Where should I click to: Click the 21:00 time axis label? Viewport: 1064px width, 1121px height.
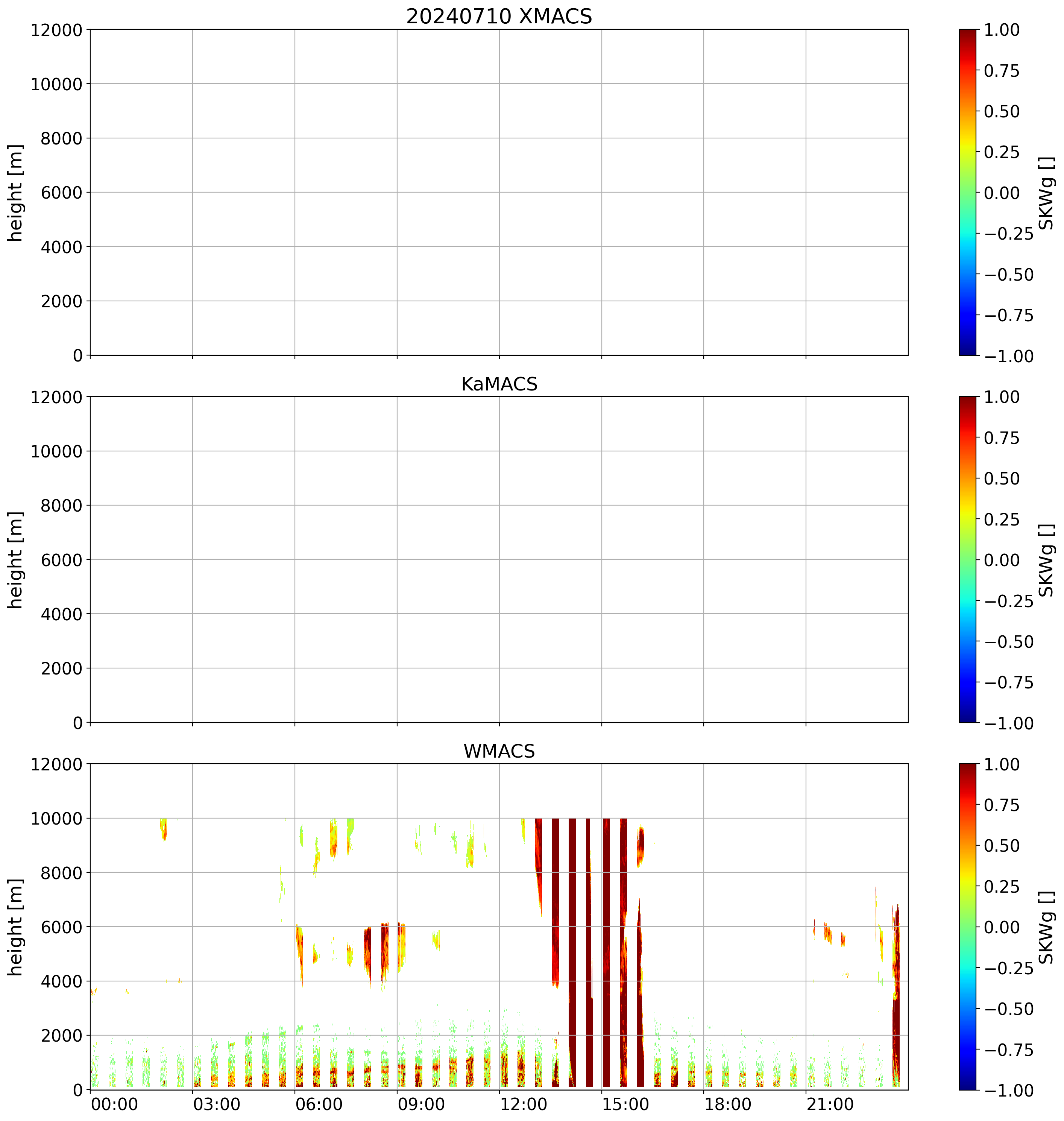(830, 1104)
